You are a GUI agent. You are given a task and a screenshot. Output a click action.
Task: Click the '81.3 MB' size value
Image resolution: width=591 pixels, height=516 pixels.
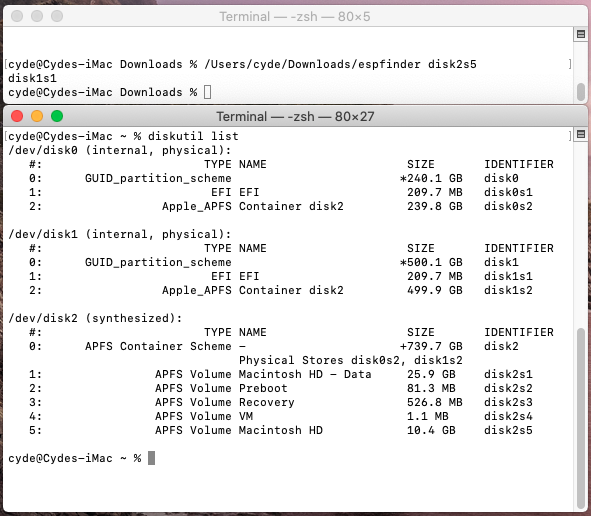click(431, 388)
